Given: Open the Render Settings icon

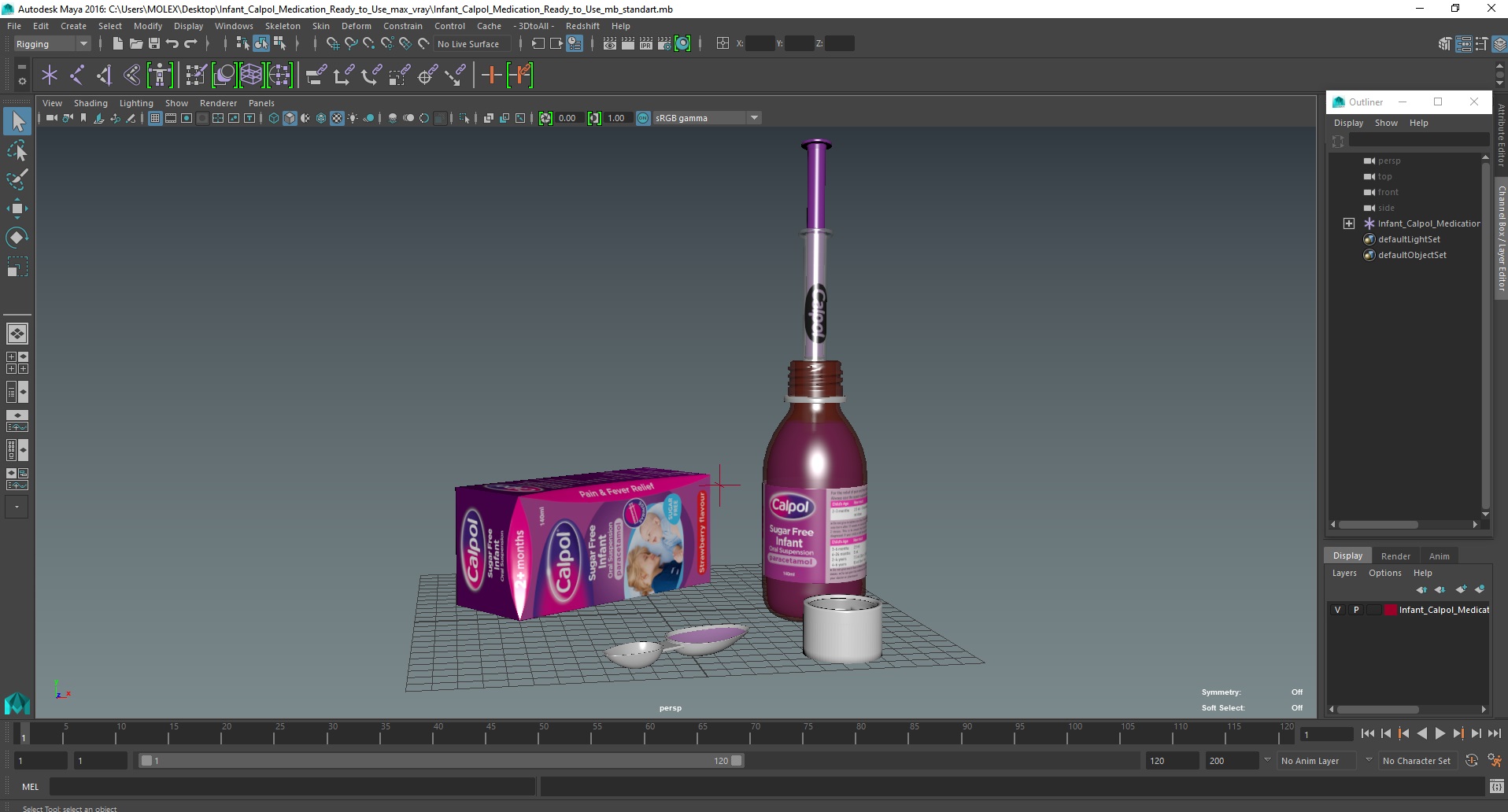Looking at the screenshot, I should pos(664,44).
